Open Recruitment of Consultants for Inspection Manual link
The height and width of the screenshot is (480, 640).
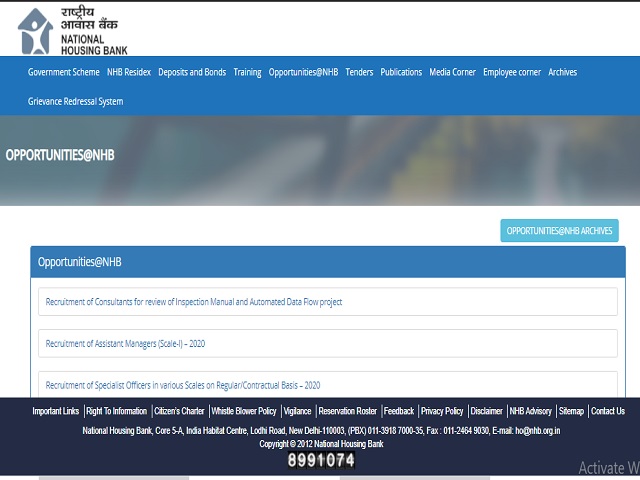pos(194,302)
